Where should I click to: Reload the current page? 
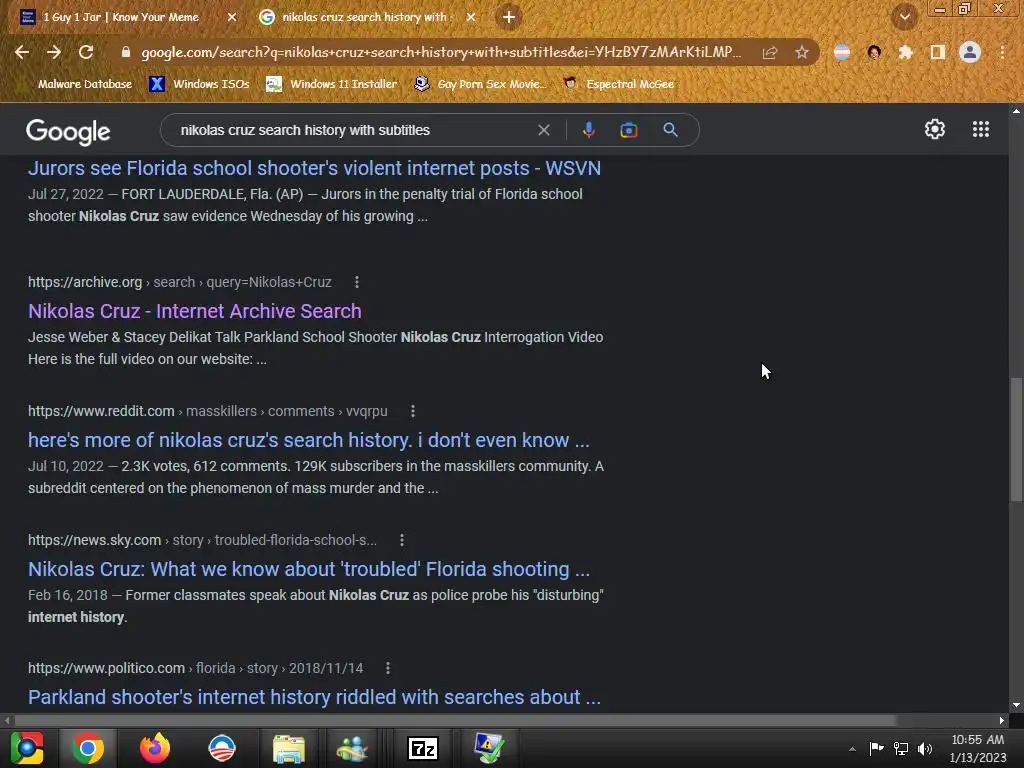(86, 52)
